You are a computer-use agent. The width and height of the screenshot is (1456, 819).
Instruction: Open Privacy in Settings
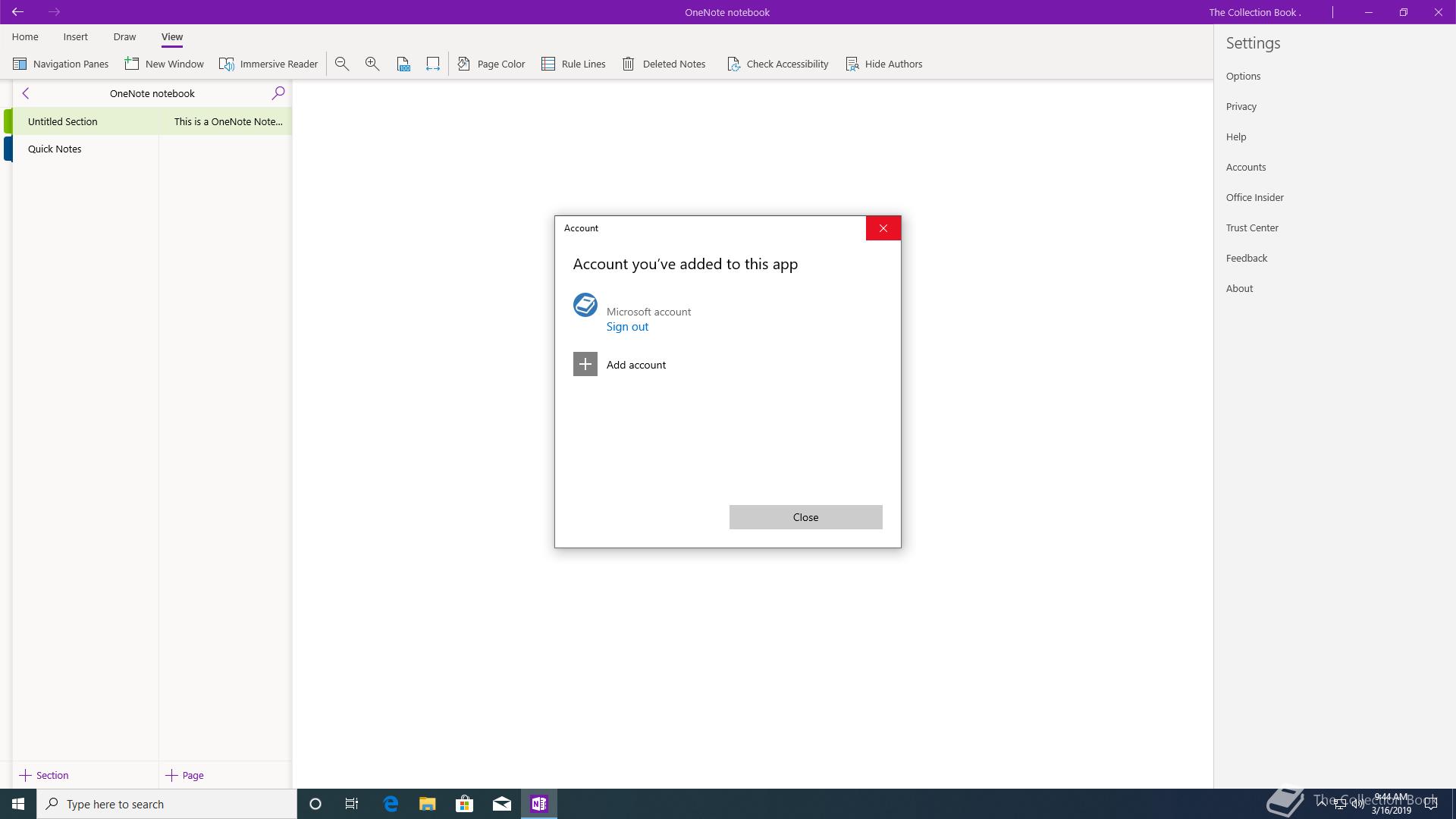1241,106
